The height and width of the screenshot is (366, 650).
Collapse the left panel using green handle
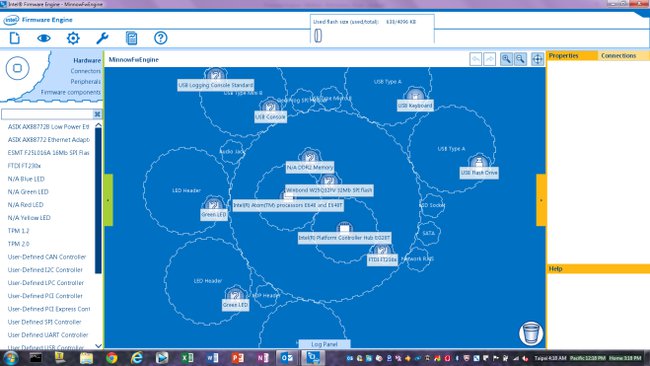click(x=108, y=200)
